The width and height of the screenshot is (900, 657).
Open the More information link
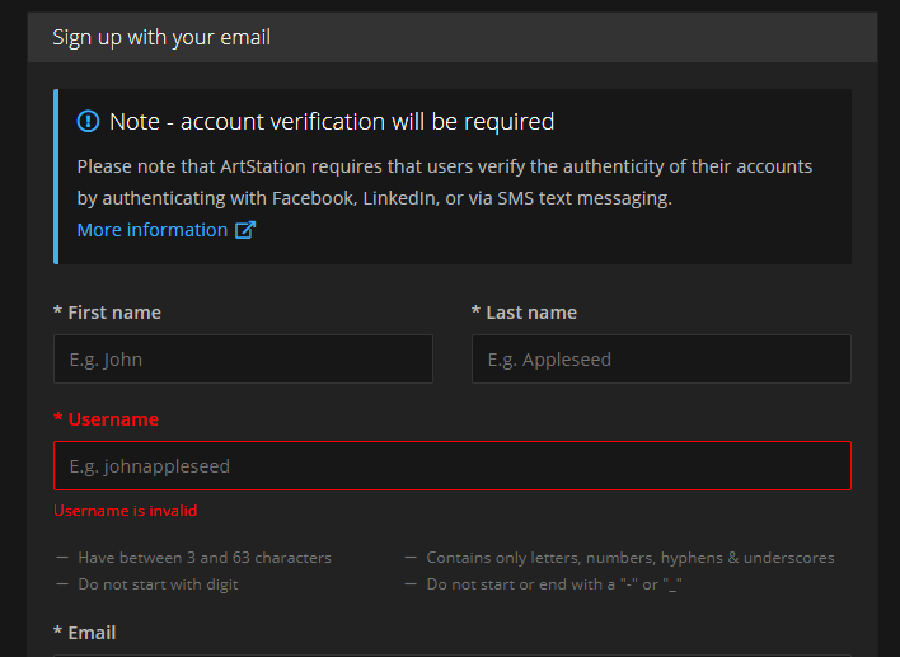(153, 230)
